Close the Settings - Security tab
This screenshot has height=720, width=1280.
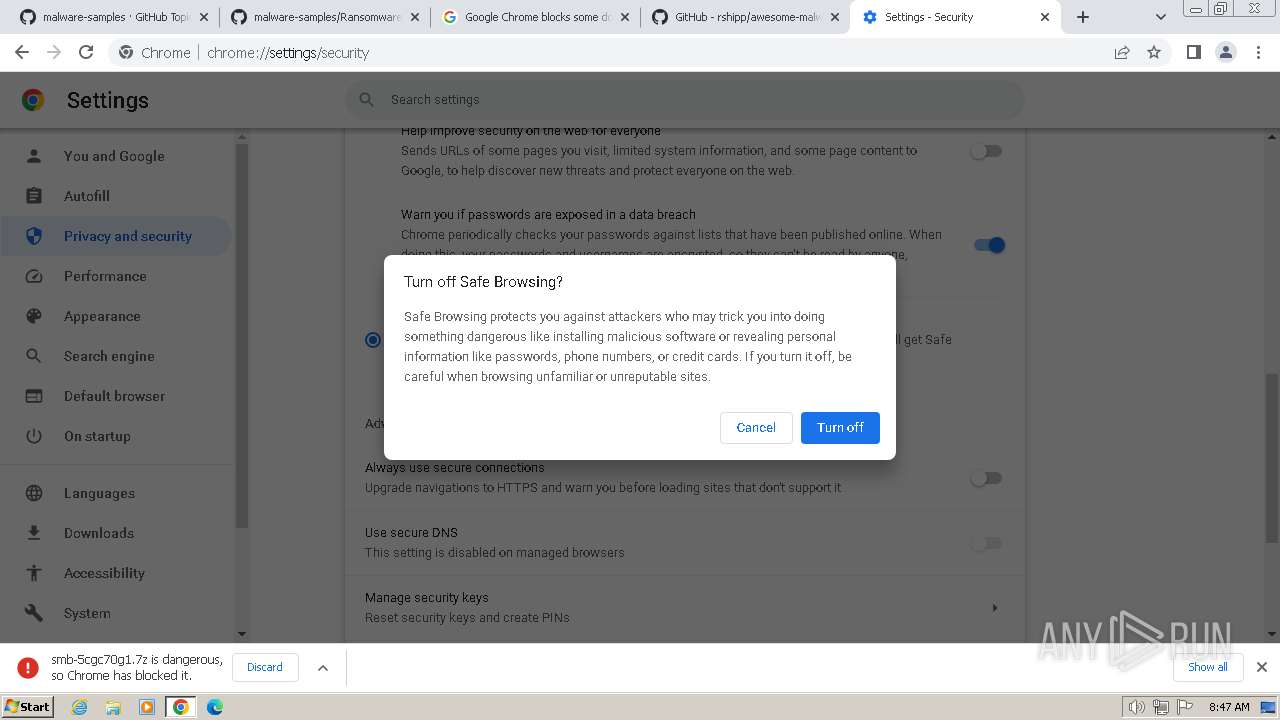(1045, 17)
